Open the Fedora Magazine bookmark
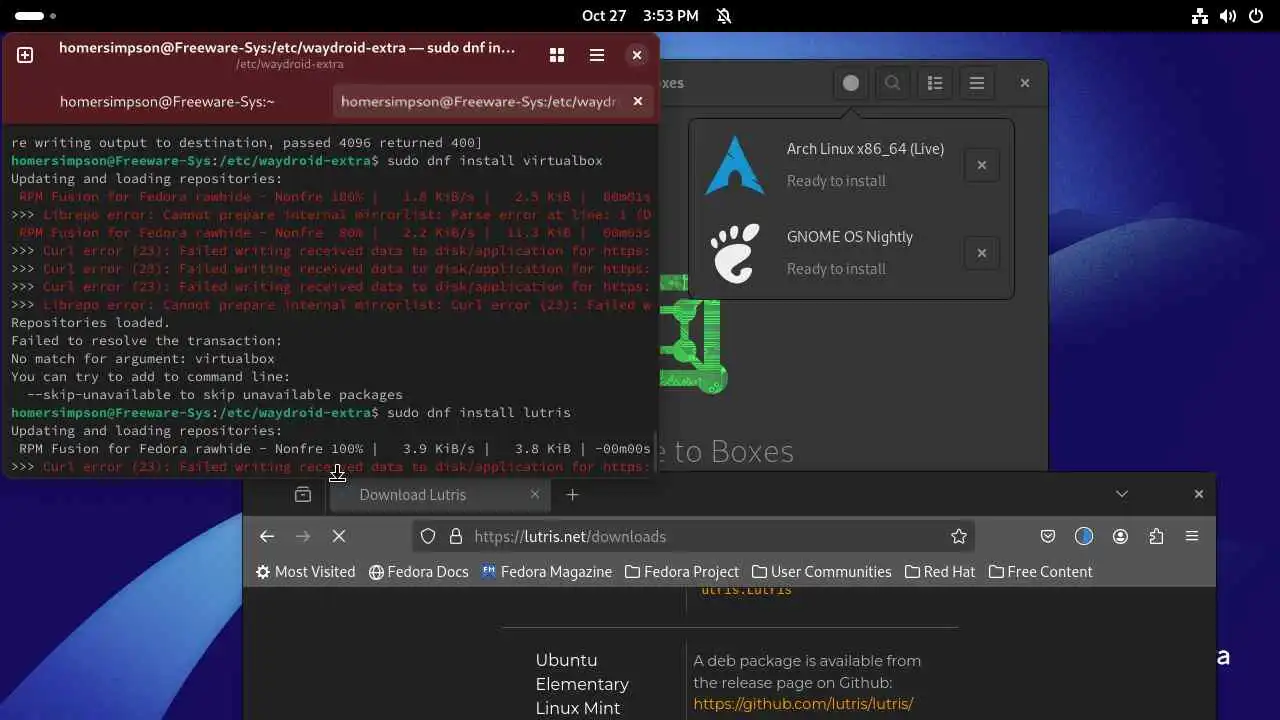 tap(546, 572)
